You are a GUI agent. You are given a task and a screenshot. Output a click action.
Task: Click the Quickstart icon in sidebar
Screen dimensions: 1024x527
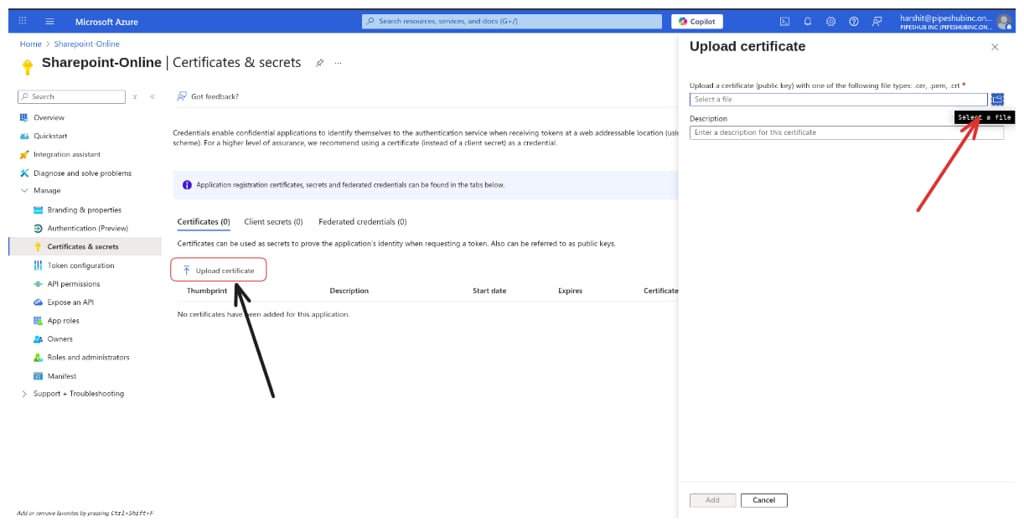point(24,136)
